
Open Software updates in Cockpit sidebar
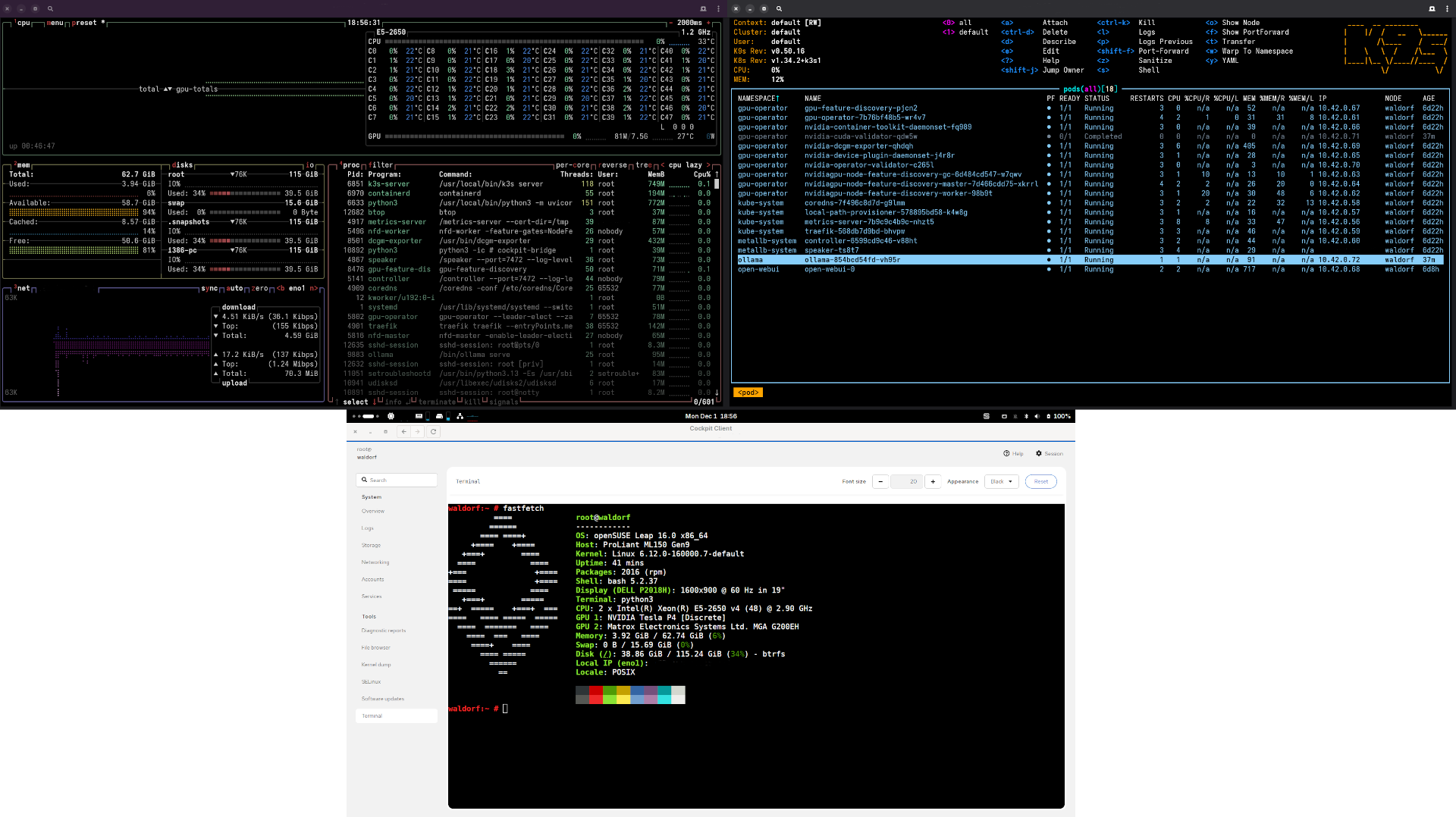point(383,699)
